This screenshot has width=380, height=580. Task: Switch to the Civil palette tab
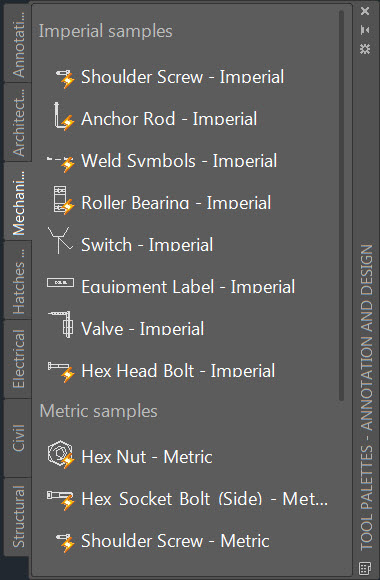click(18, 438)
